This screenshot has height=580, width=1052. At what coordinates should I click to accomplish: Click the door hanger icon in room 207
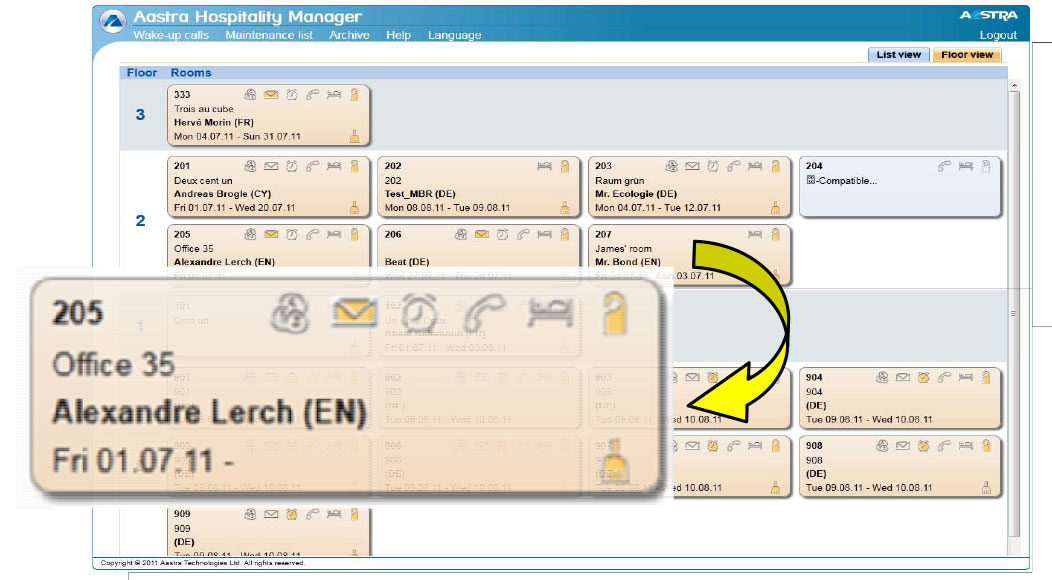click(776, 234)
